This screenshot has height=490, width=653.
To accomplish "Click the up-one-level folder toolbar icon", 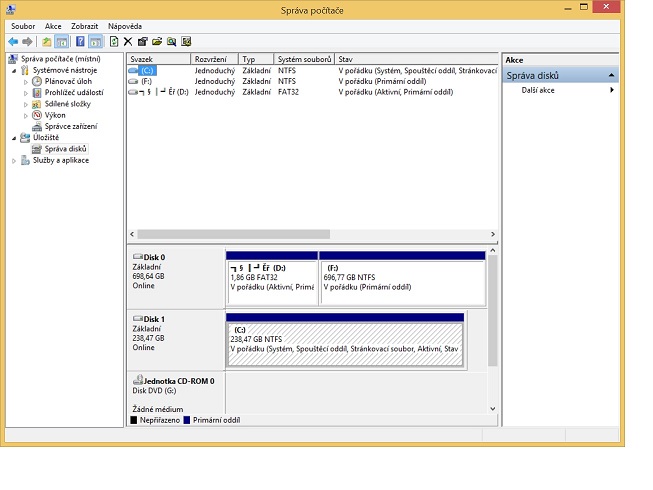I will [x=47, y=42].
